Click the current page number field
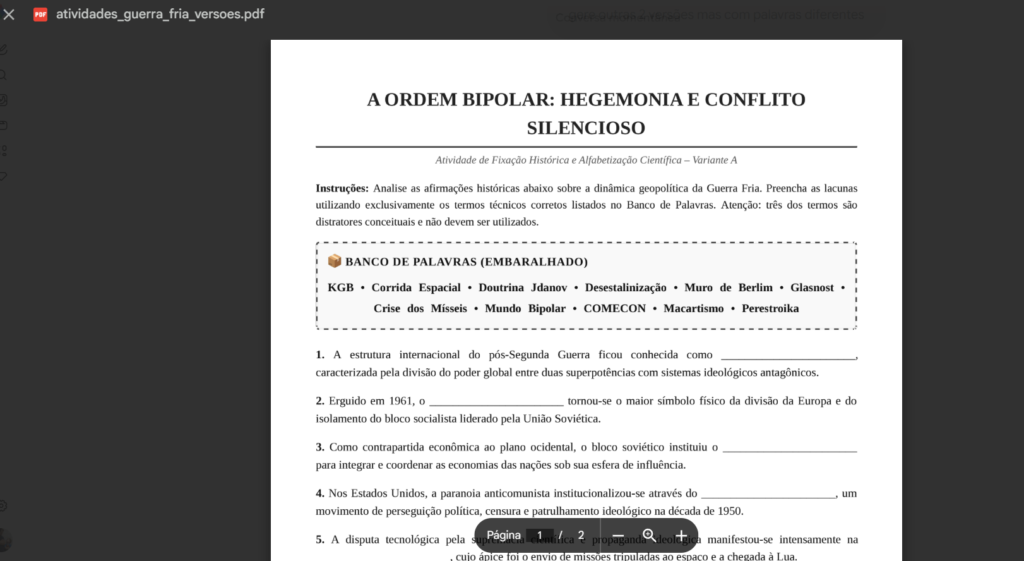 click(x=539, y=535)
